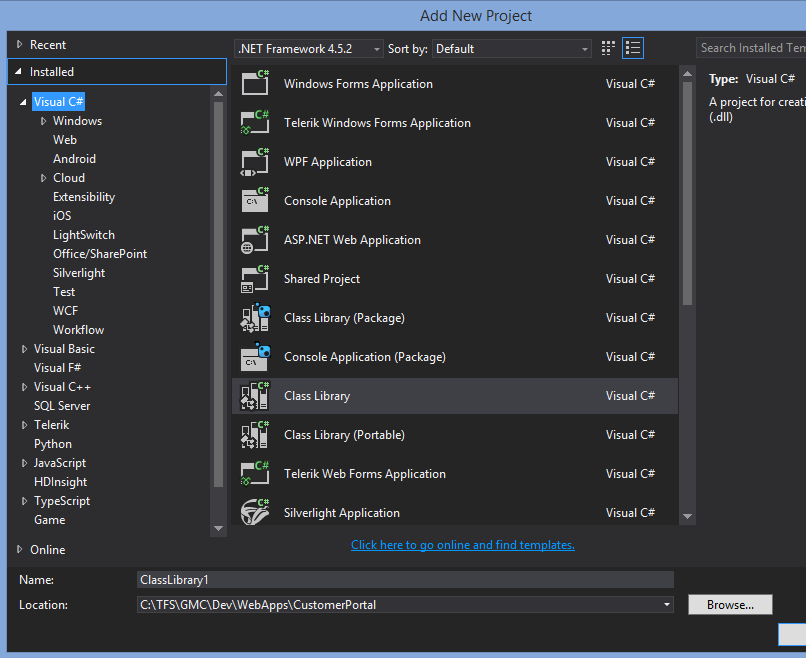Click the WPF Application template icon
This screenshot has height=658, width=806.
click(x=255, y=161)
